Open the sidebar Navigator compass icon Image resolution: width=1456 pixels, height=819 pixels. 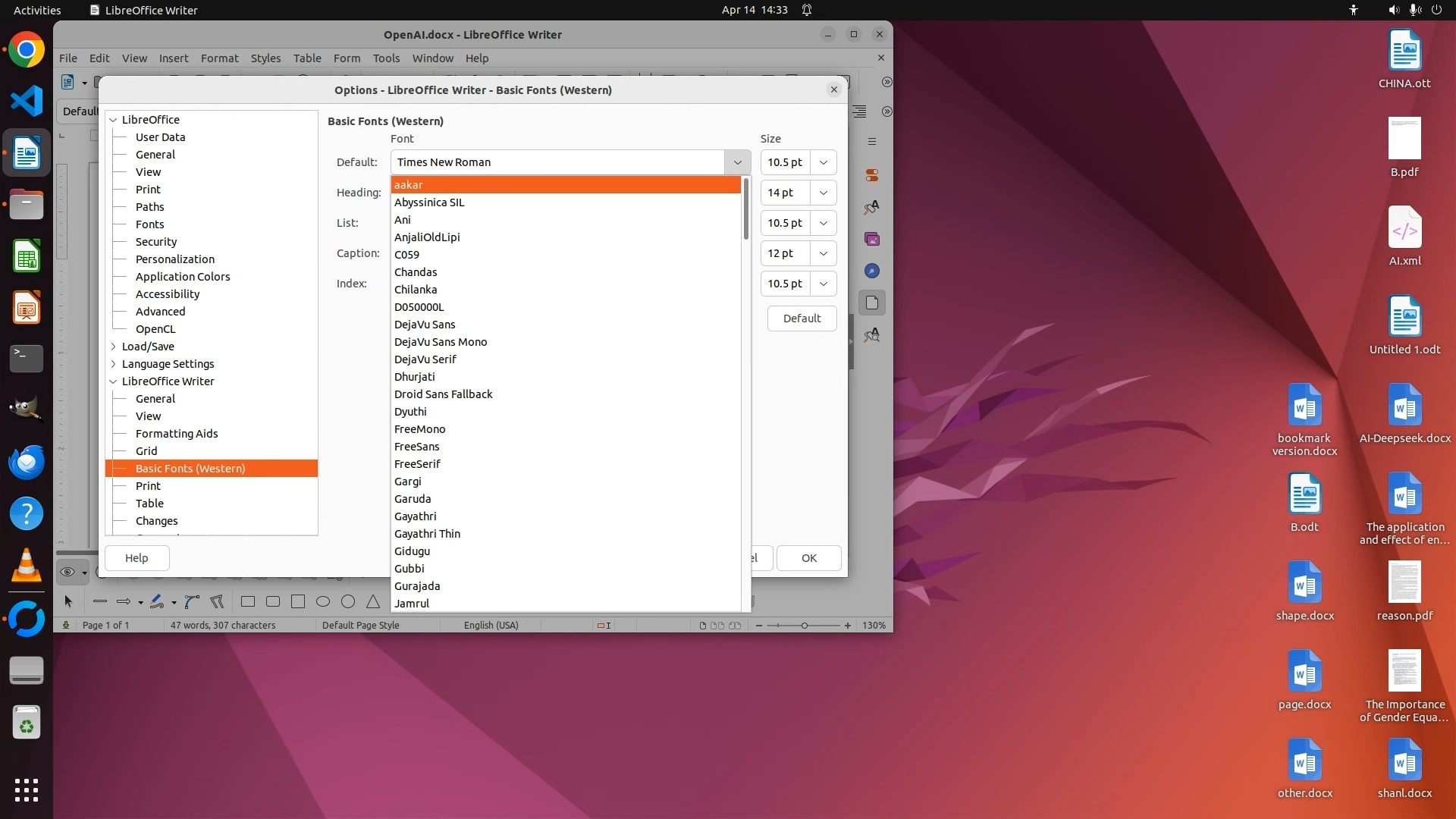[872, 271]
